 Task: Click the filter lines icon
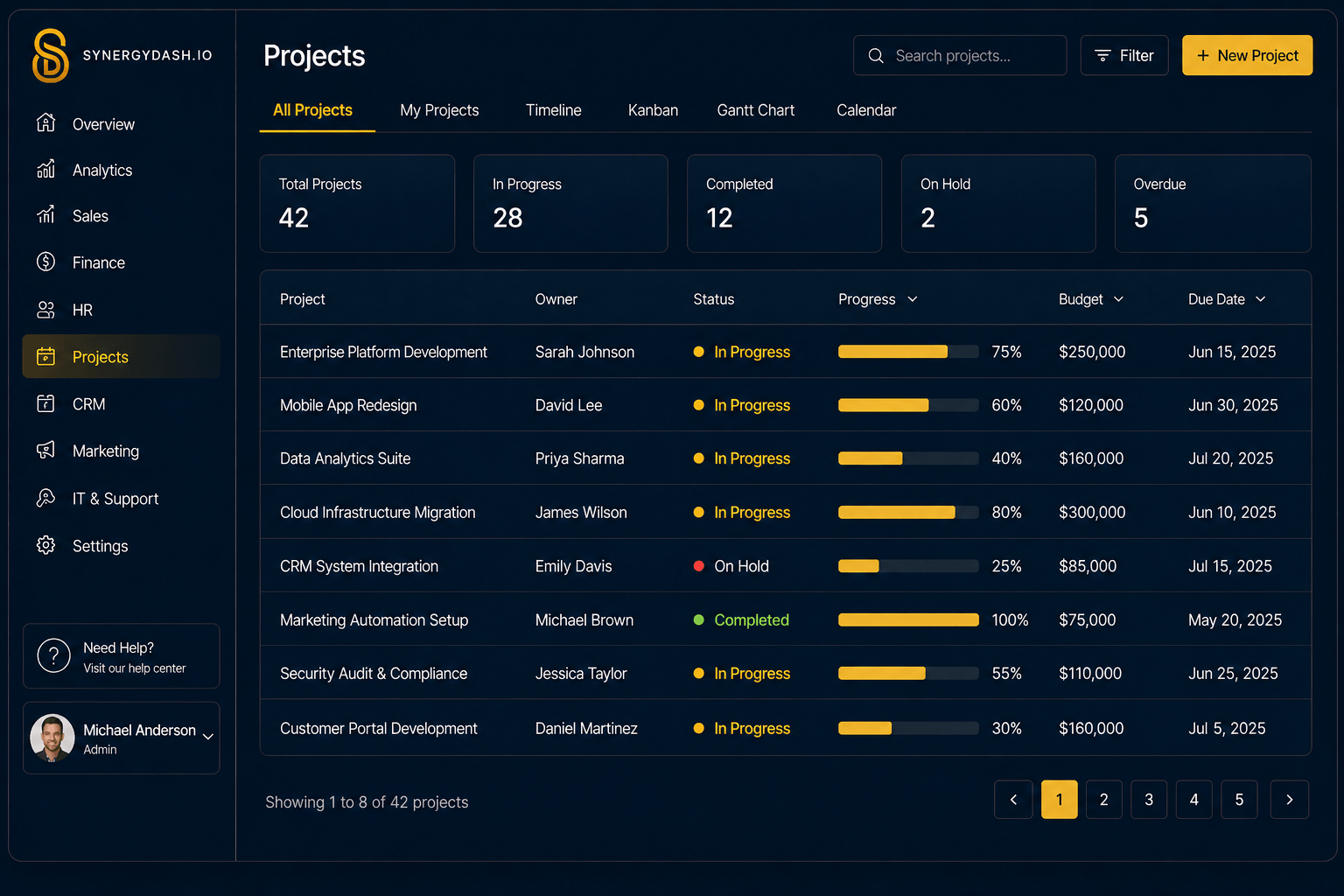click(x=1102, y=56)
